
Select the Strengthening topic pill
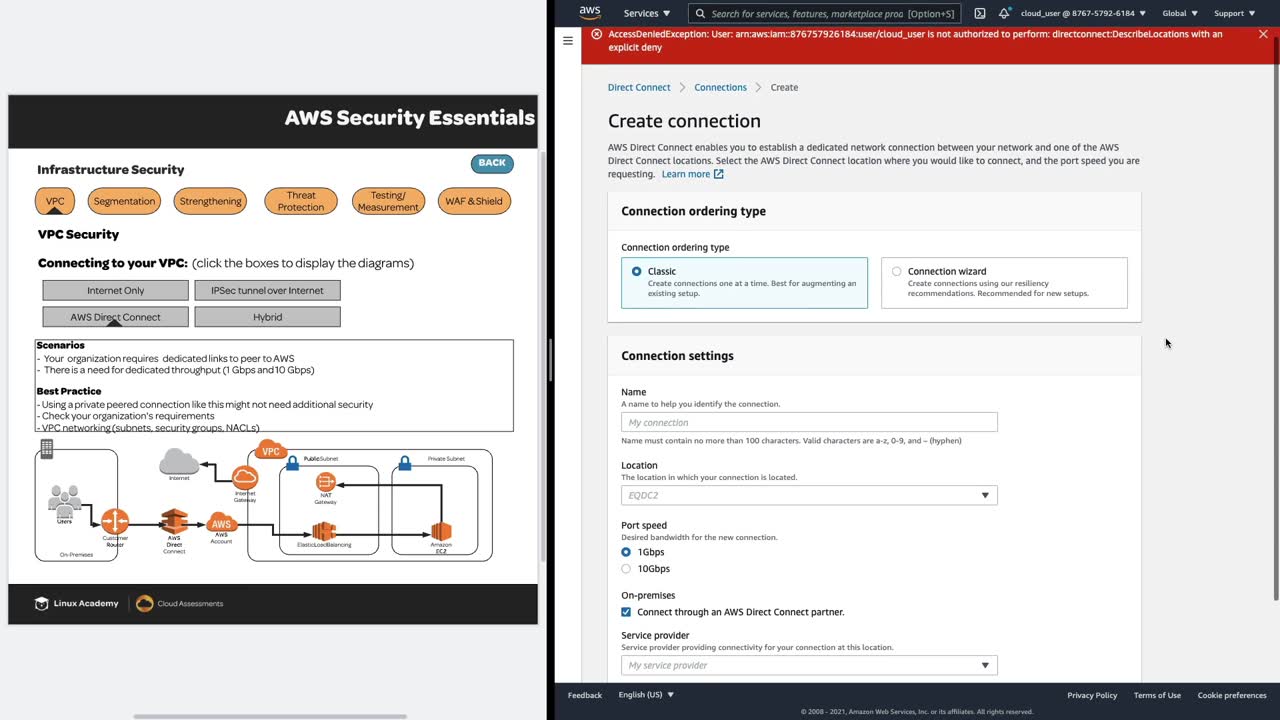click(x=211, y=201)
